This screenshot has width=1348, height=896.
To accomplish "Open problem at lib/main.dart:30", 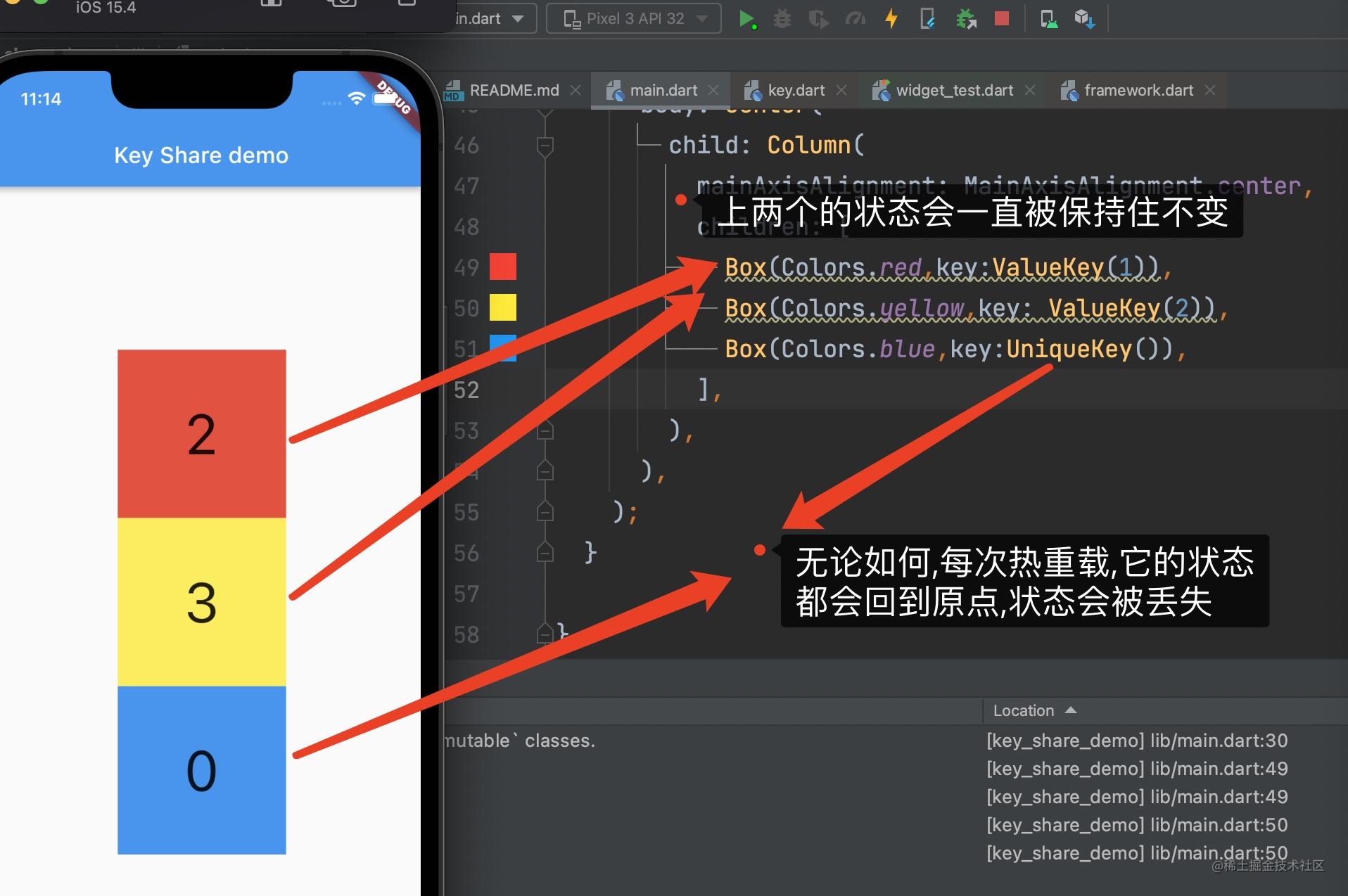I will click(x=1137, y=741).
